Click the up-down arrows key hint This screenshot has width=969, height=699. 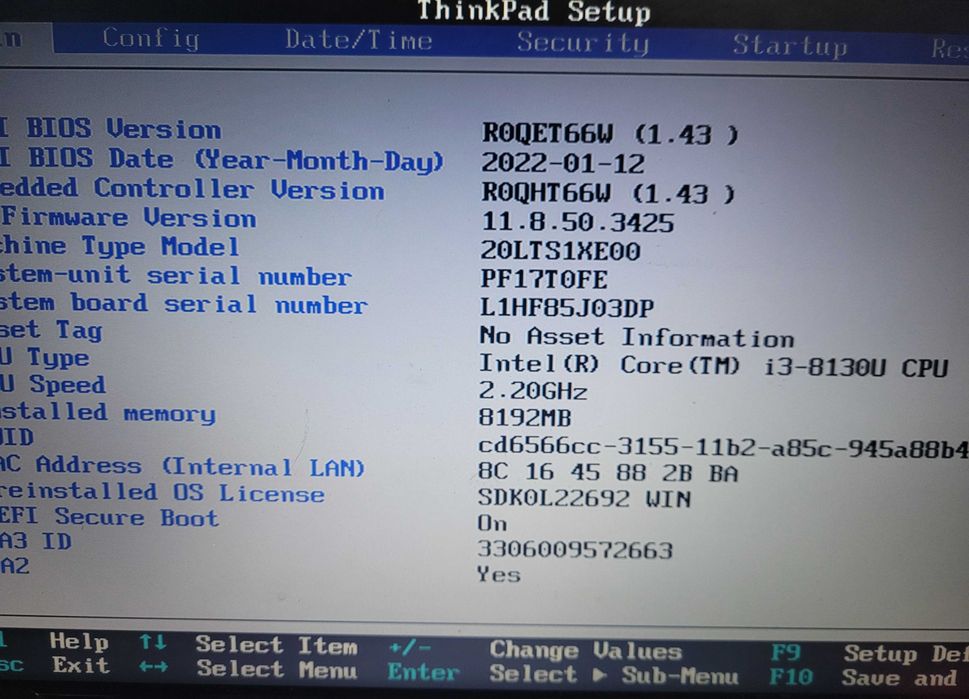click(153, 642)
